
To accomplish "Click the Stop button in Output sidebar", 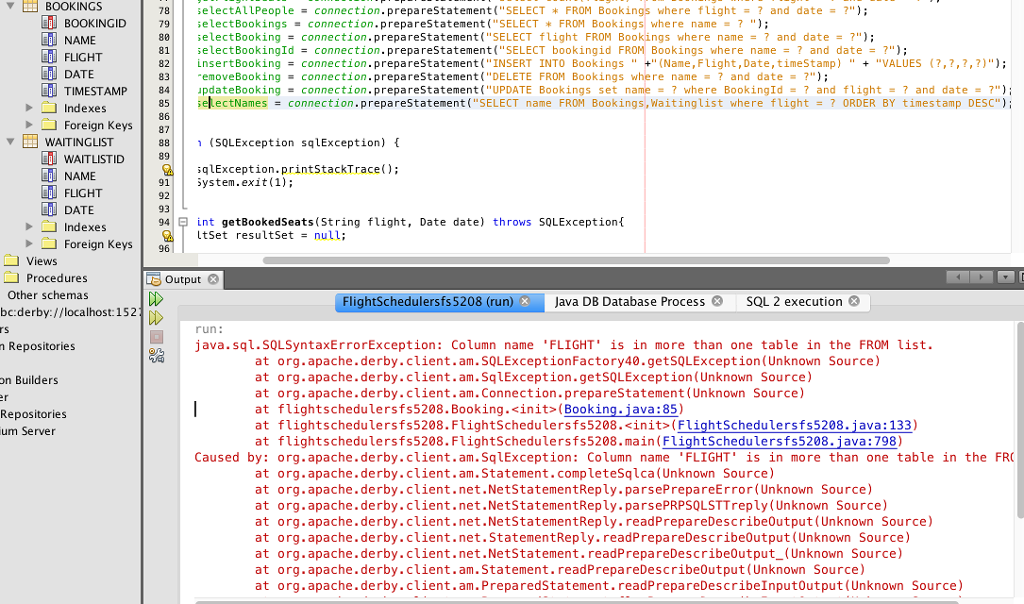I will (x=156, y=337).
